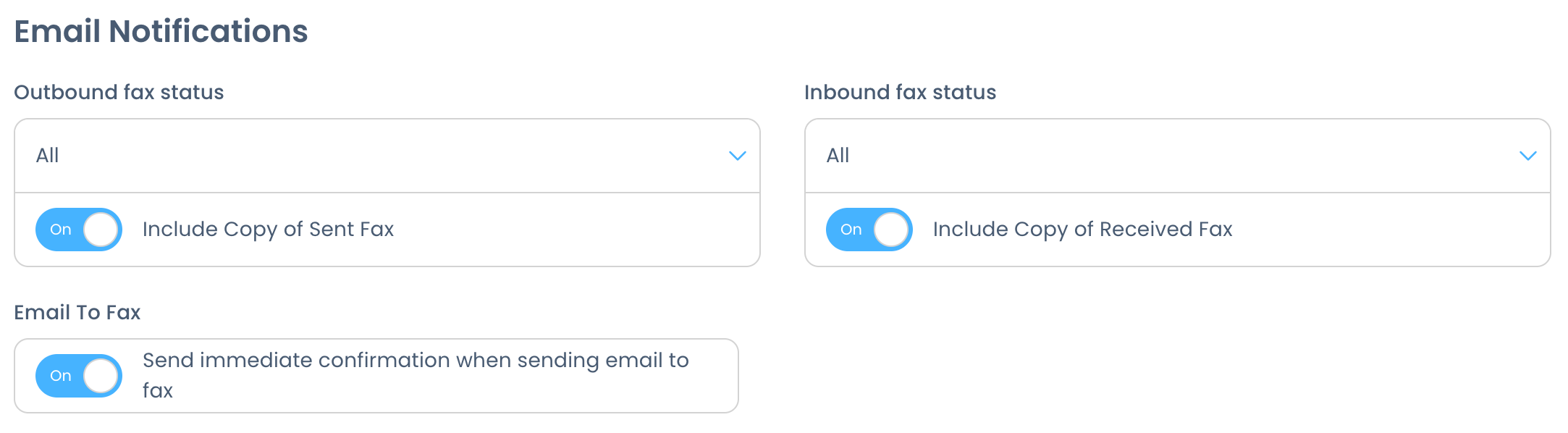This screenshot has height=433, width=1568.
Task: Click the "Include Copy of Received Fax" label
Action: coord(1082,230)
